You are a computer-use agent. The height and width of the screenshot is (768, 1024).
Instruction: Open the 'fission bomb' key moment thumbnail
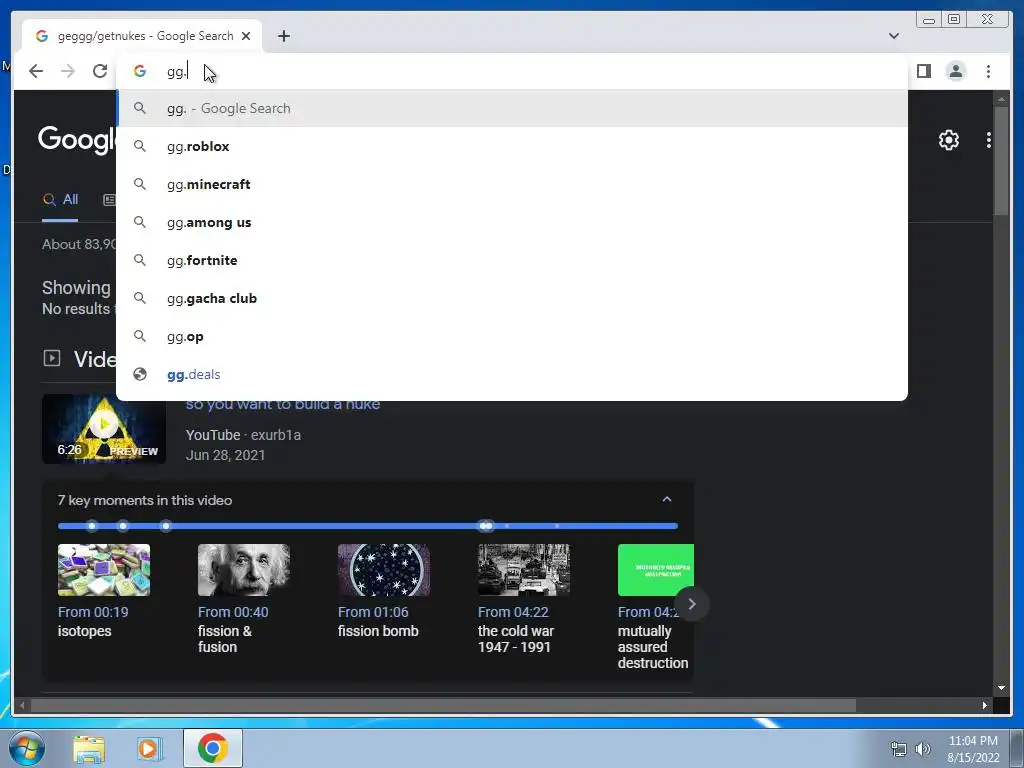(x=384, y=570)
